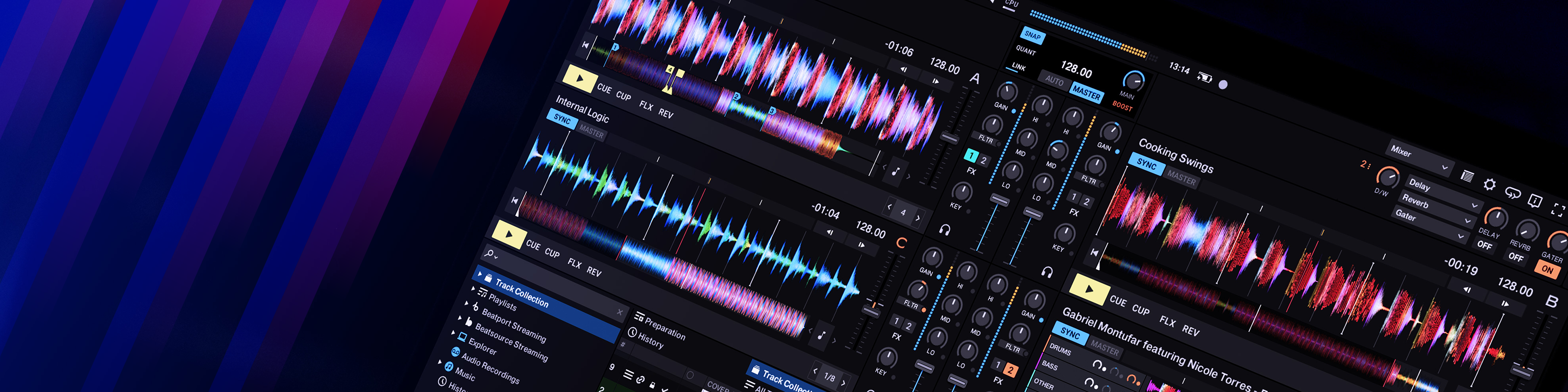Expand the Playlists tree node

[473, 289]
